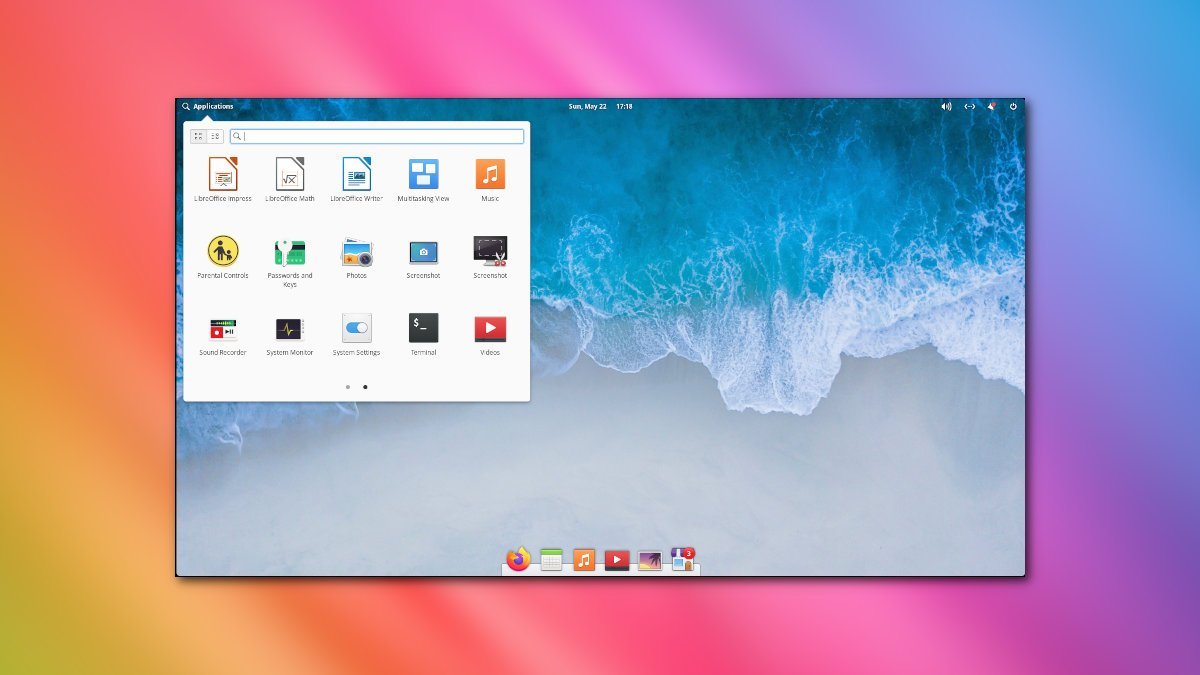Click the Applications panel menu
Image resolution: width=1200 pixels, height=675 pixels.
tap(208, 106)
